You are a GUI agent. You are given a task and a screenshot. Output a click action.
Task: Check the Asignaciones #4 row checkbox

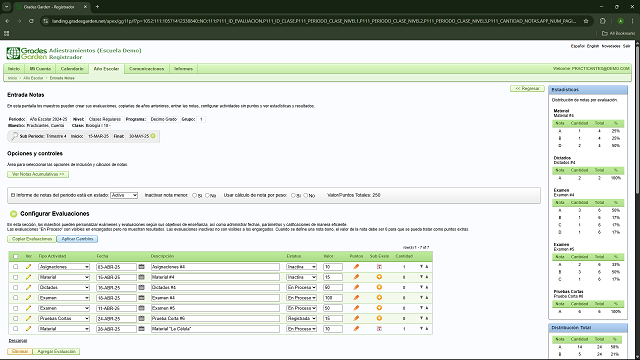click(x=16, y=267)
